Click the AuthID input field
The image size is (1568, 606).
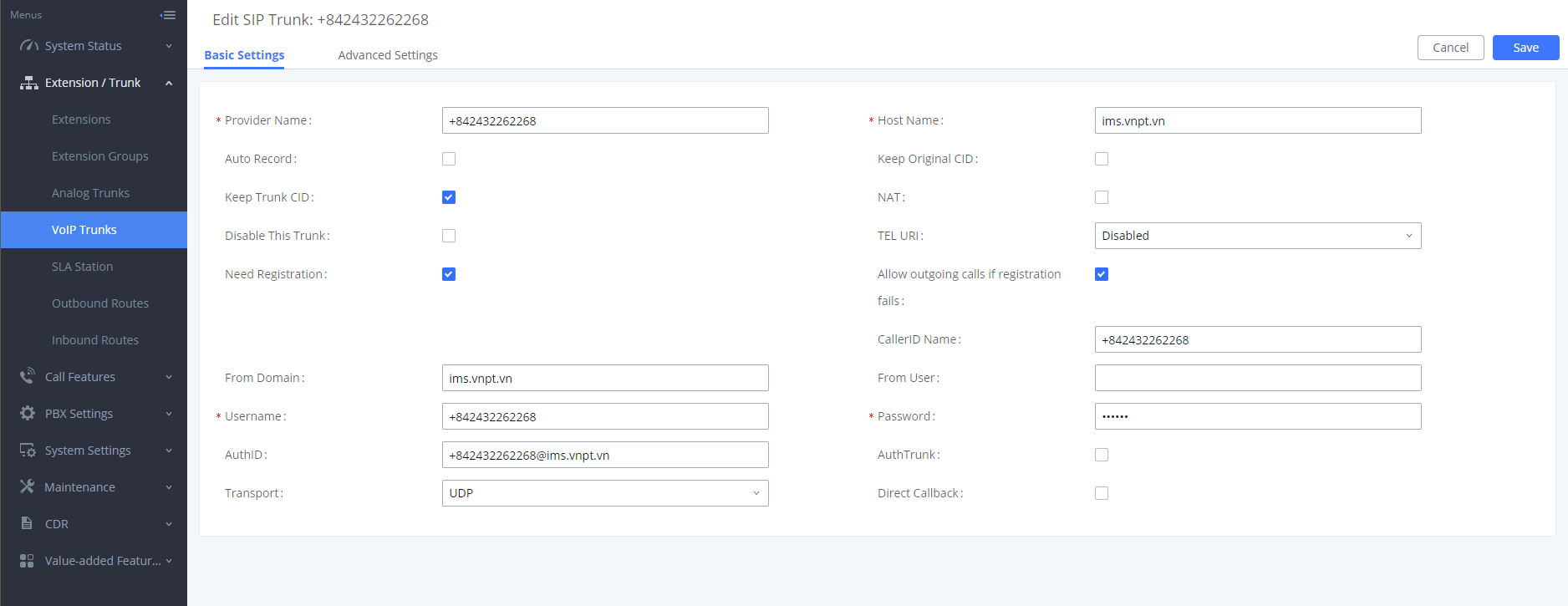coord(605,455)
